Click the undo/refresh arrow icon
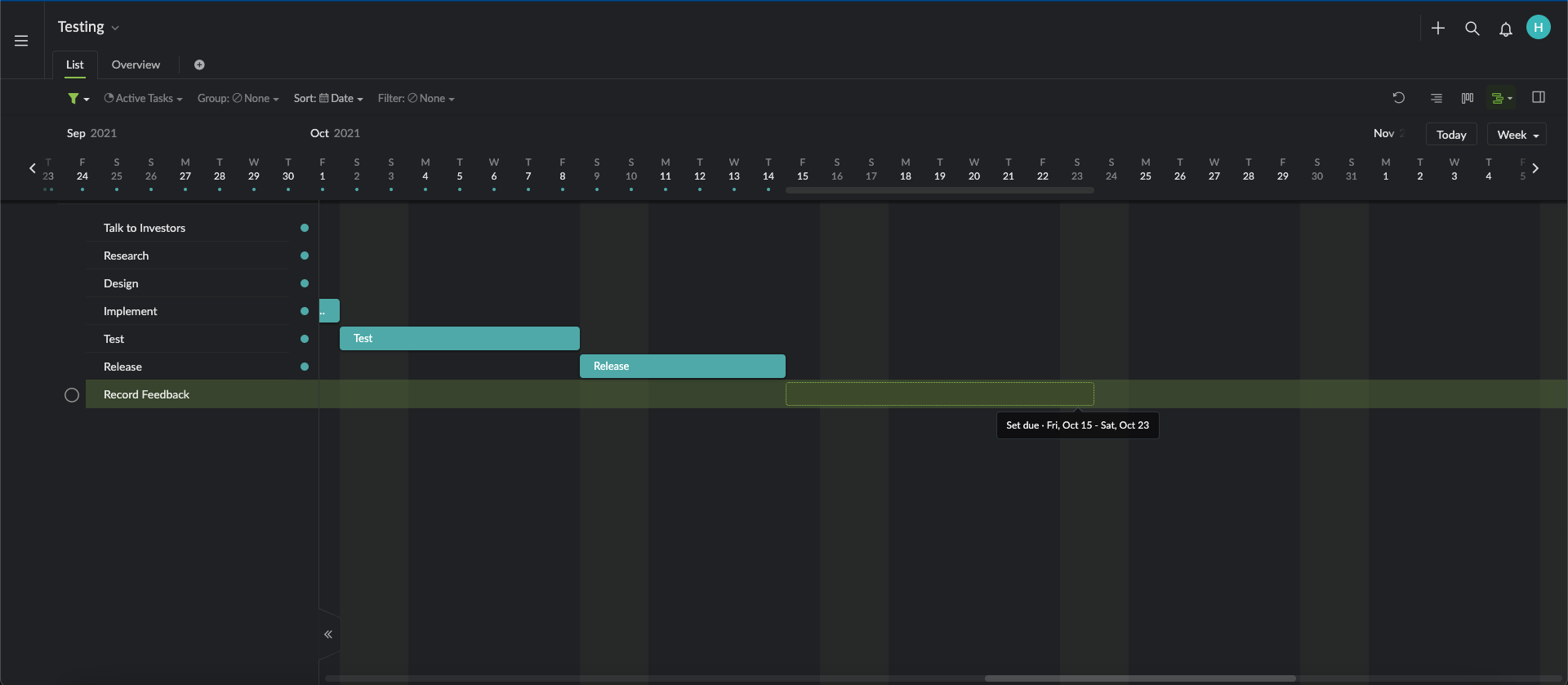Screen dimensions: 1568x685 1399,98
